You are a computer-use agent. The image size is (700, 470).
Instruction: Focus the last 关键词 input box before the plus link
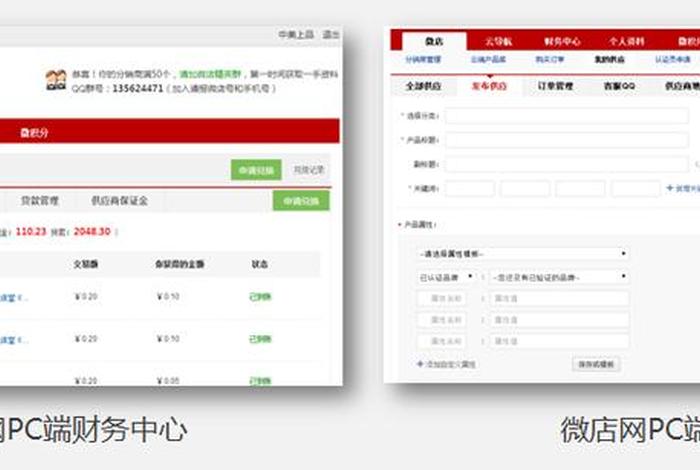tap(636, 188)
